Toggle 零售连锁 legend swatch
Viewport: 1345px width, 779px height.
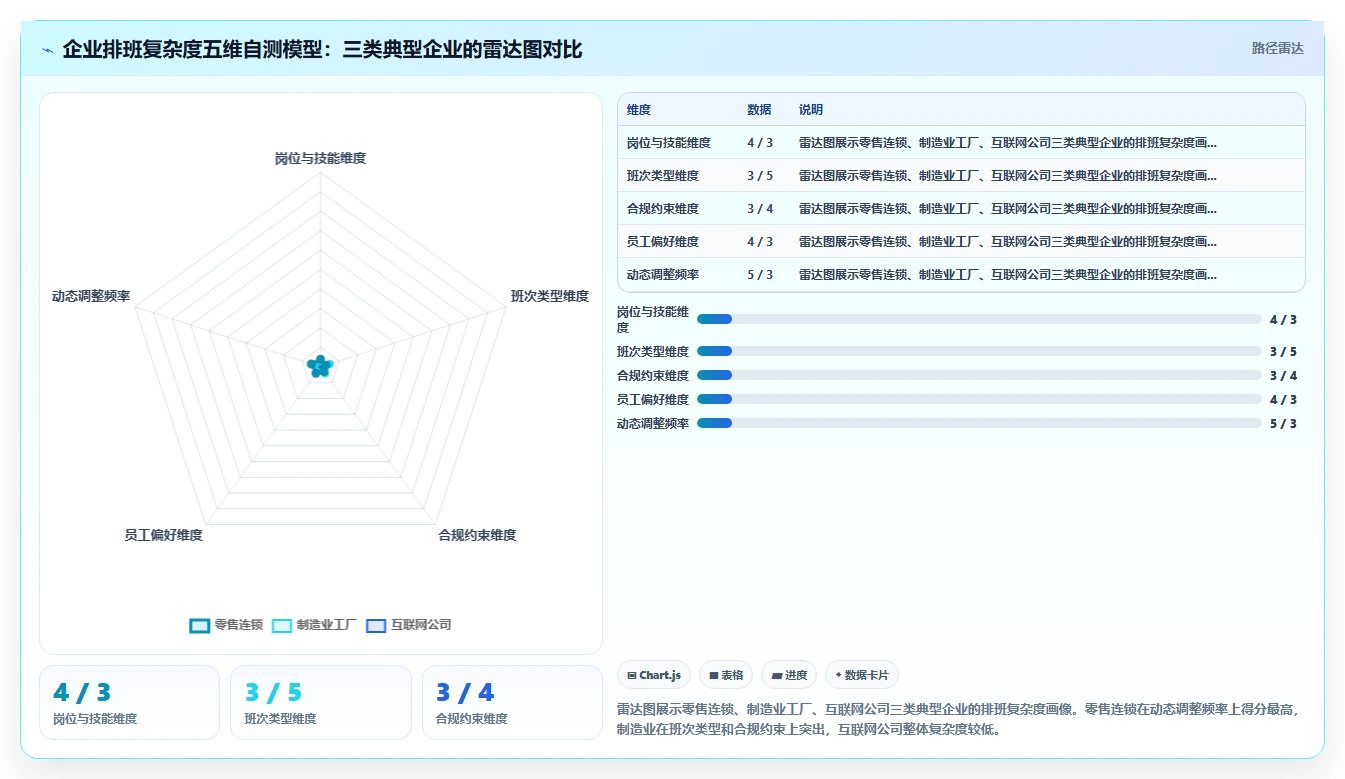click(200, 625)
